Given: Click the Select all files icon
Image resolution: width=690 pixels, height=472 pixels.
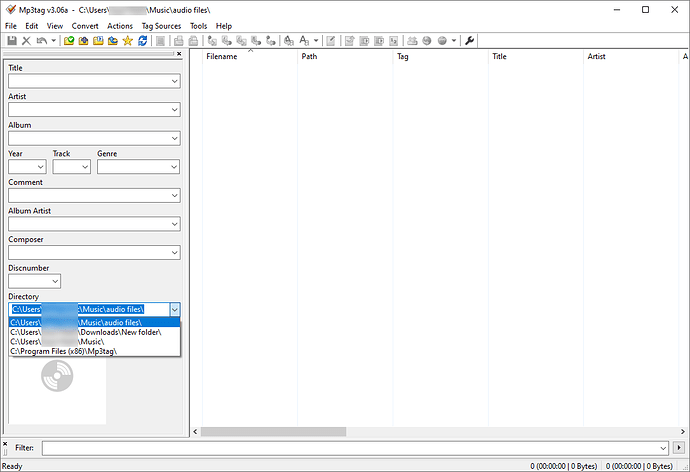Looking at the screenshot, I should point(161,41).
